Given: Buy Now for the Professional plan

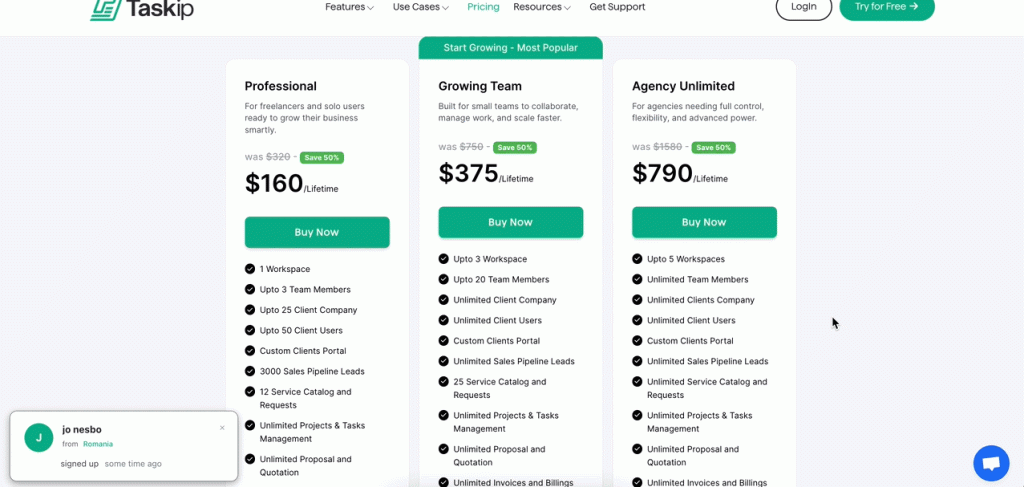Looking at the screenshot, I should 317,232.
